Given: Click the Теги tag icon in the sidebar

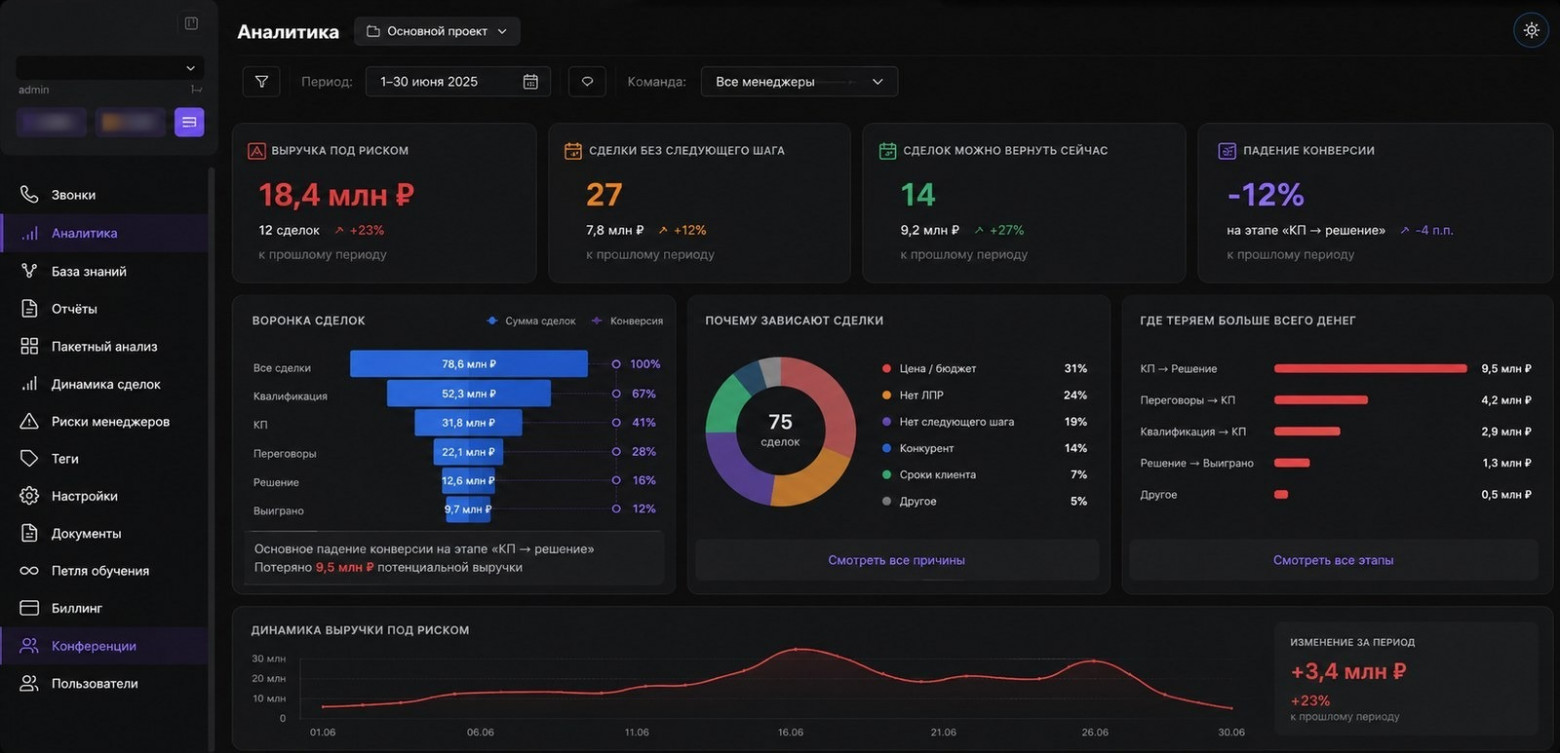Looking at the screenshot, I should [29, 458].
